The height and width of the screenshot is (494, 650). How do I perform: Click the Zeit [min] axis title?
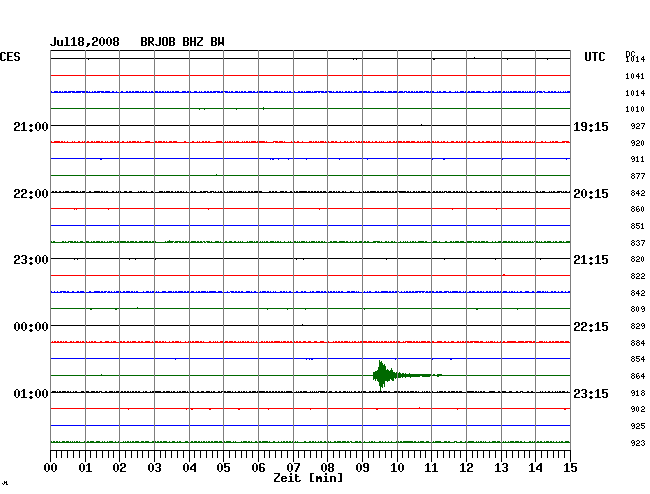click(308, 478)
